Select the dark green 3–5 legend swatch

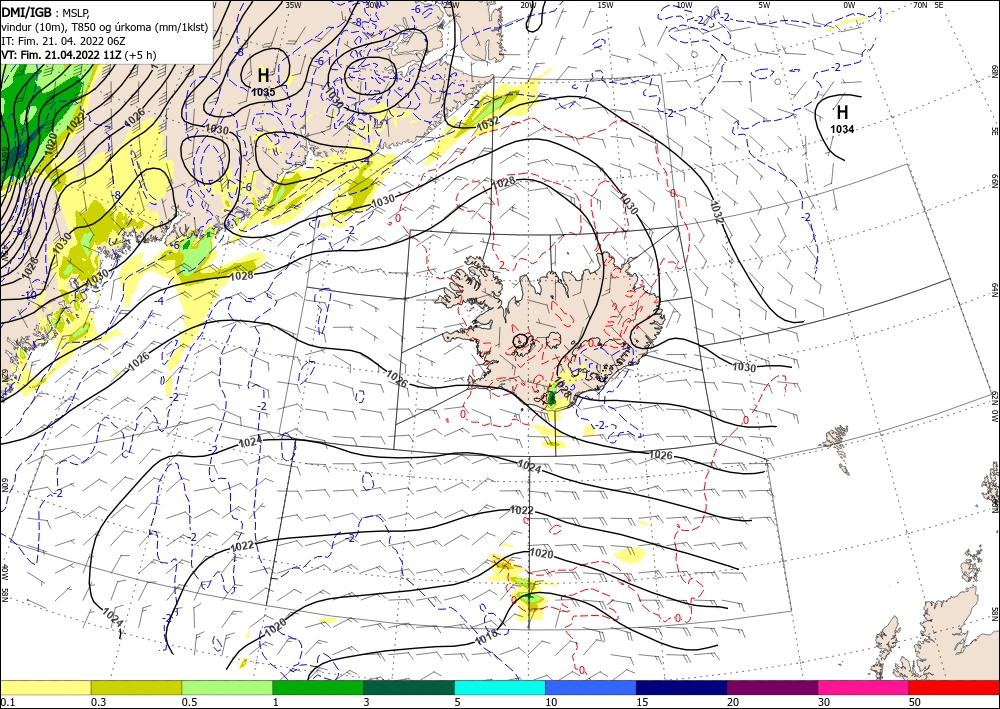tap(409, 687)
